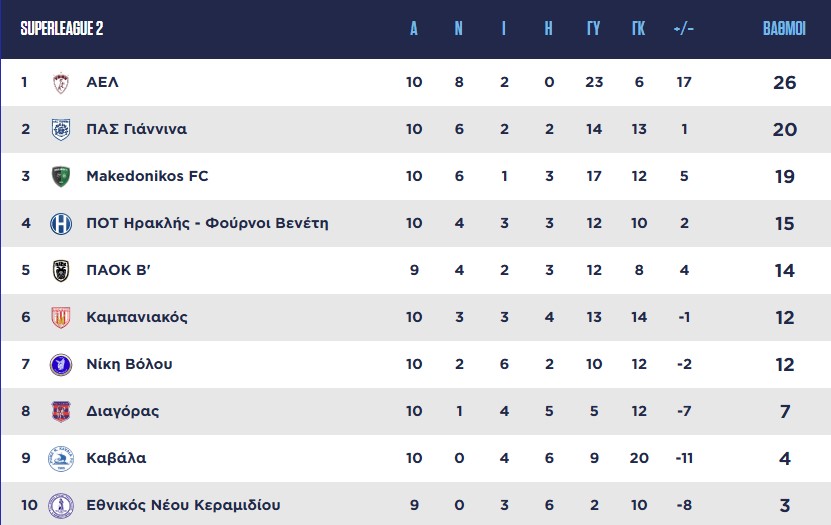
Task: Click the Διαγόρας team crest
Action: point(61,412)
